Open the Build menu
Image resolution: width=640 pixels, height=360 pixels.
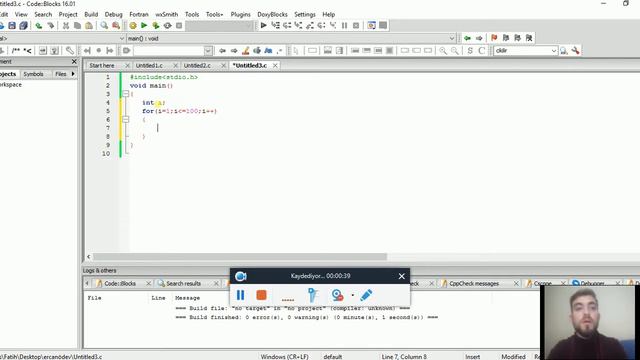91,14
